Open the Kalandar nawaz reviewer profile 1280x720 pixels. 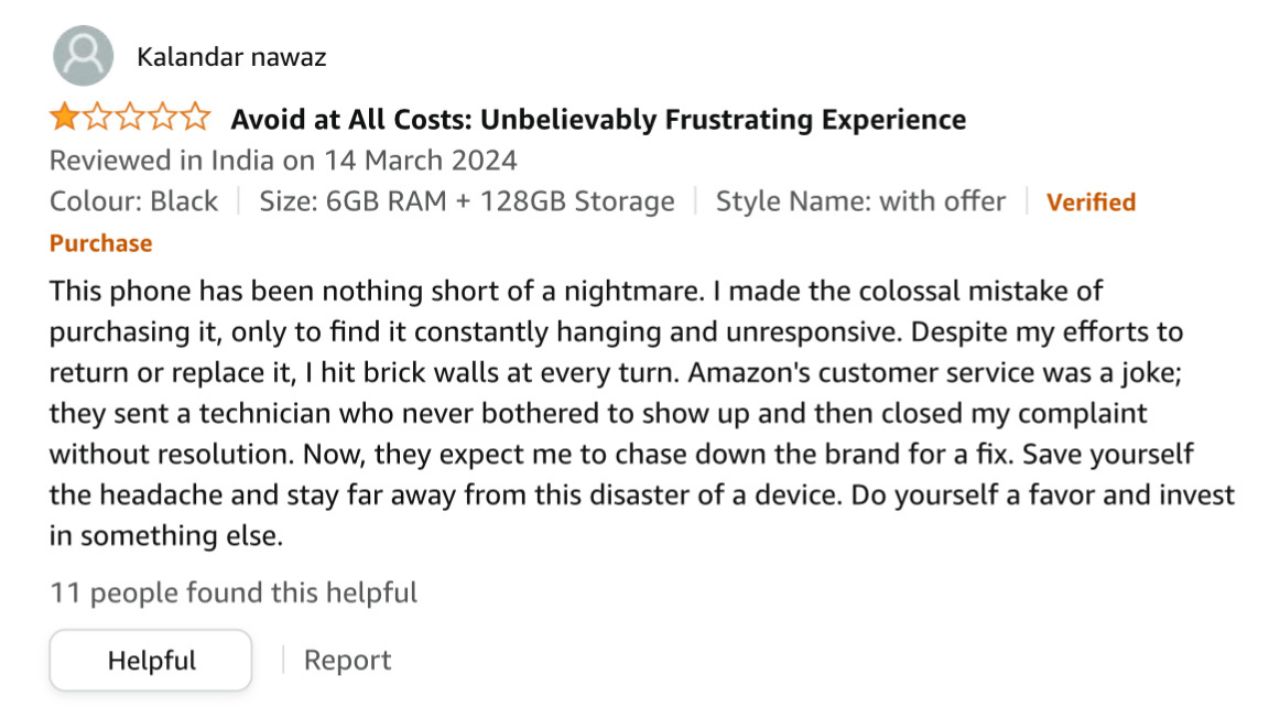coord(231,57)
